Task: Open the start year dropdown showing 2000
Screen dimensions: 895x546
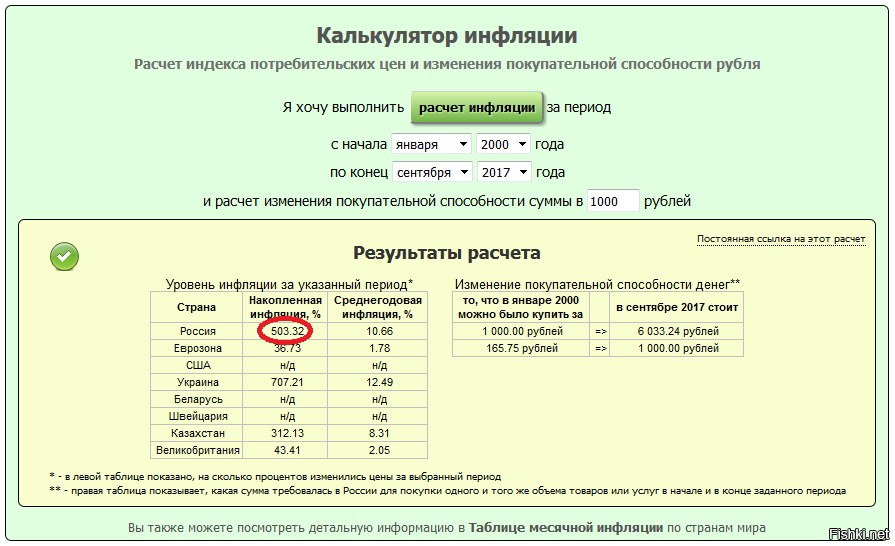Action: (502, 144)
